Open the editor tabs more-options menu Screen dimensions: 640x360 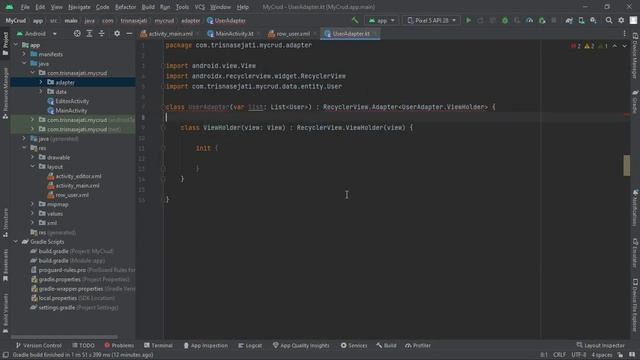pyautogui.click(x=624, y=34)
